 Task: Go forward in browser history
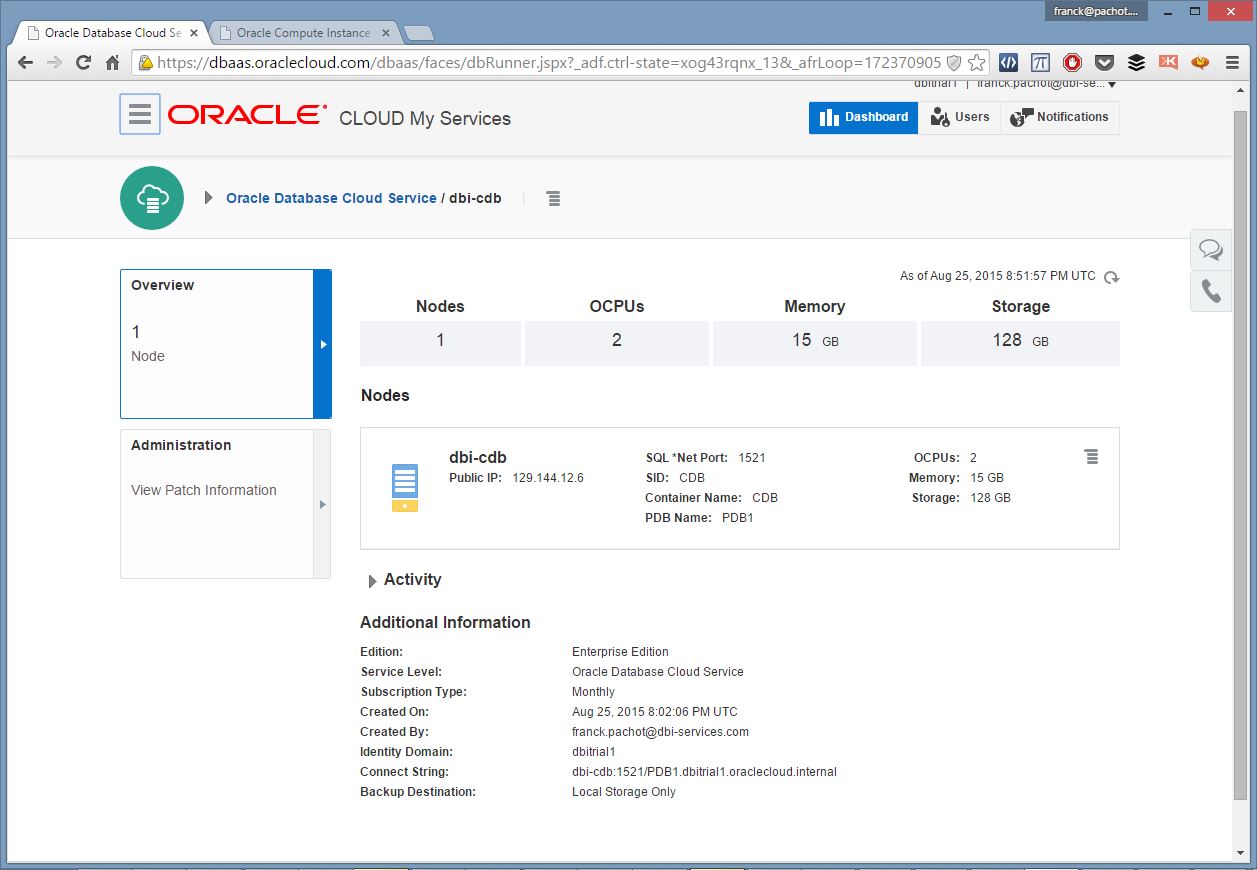click(x=54, y=63)
